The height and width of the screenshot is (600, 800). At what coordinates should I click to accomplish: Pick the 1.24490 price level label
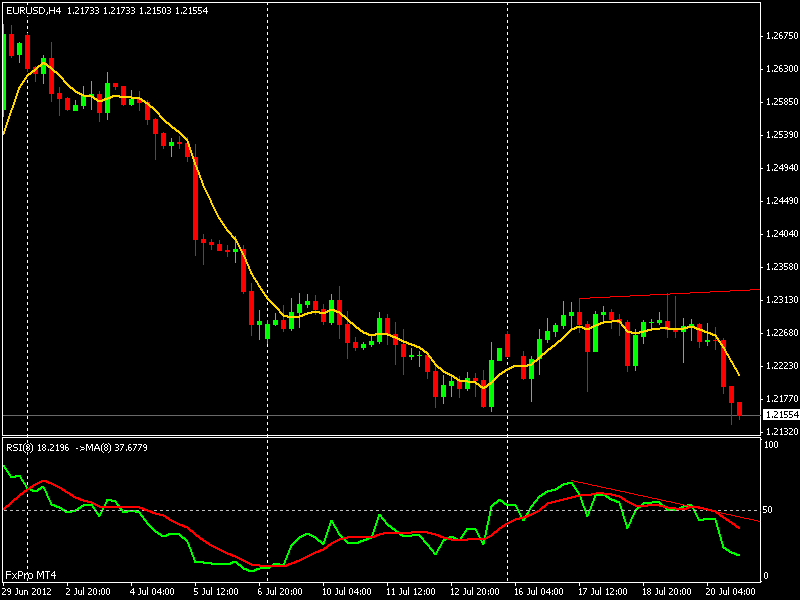(782, 201)
